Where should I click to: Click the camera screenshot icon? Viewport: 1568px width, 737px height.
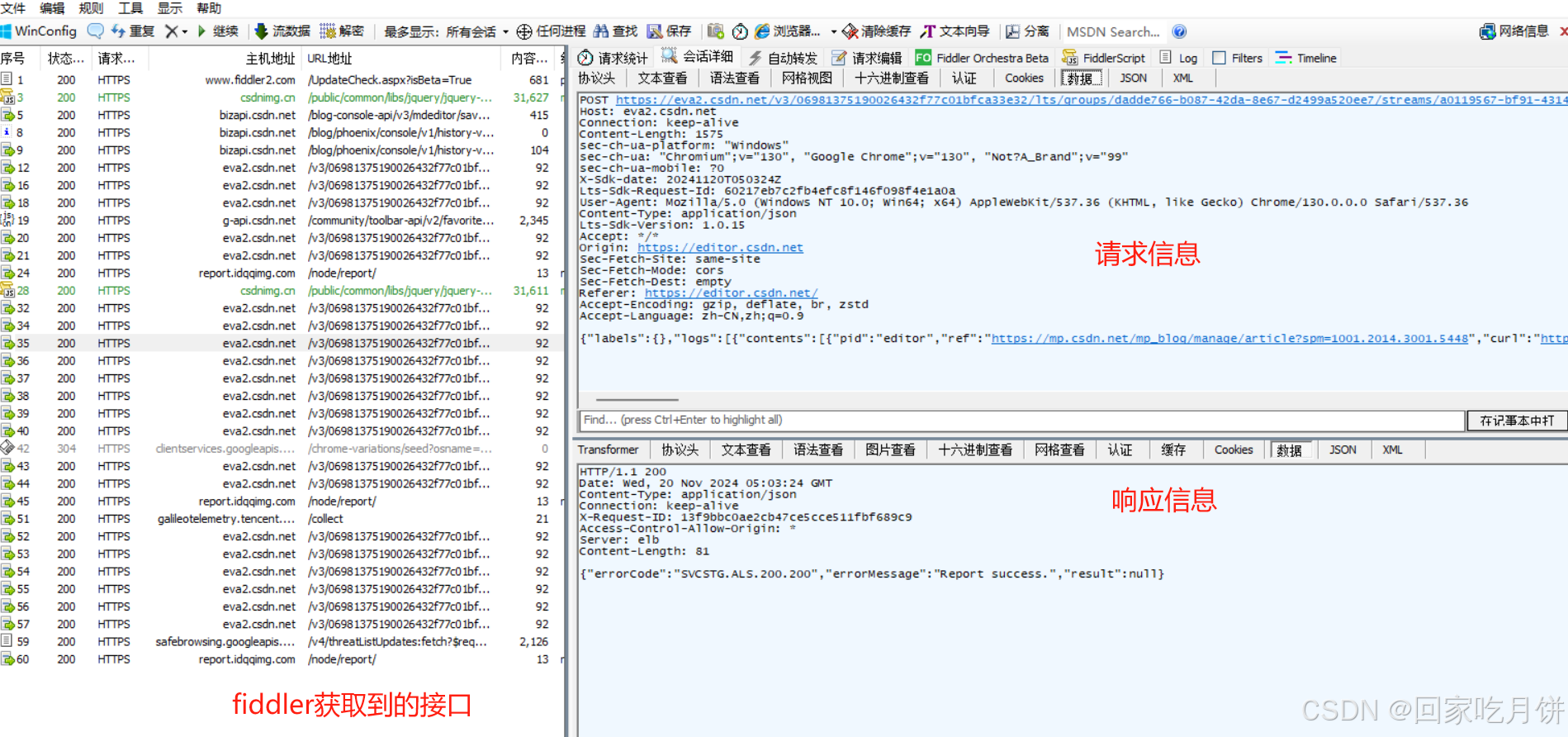click(x=716, y=31)
